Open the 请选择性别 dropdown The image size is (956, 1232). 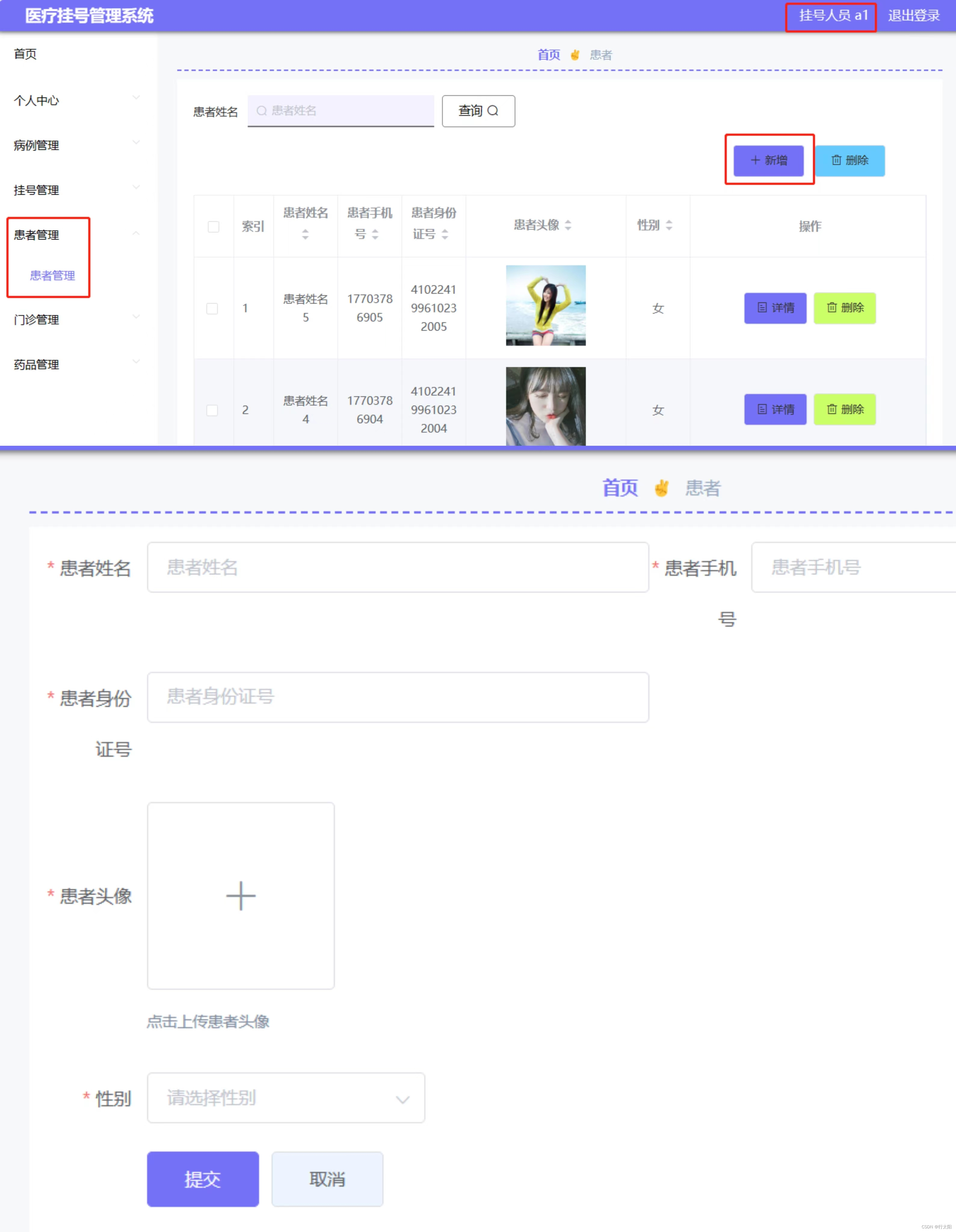coord(286,1098)
